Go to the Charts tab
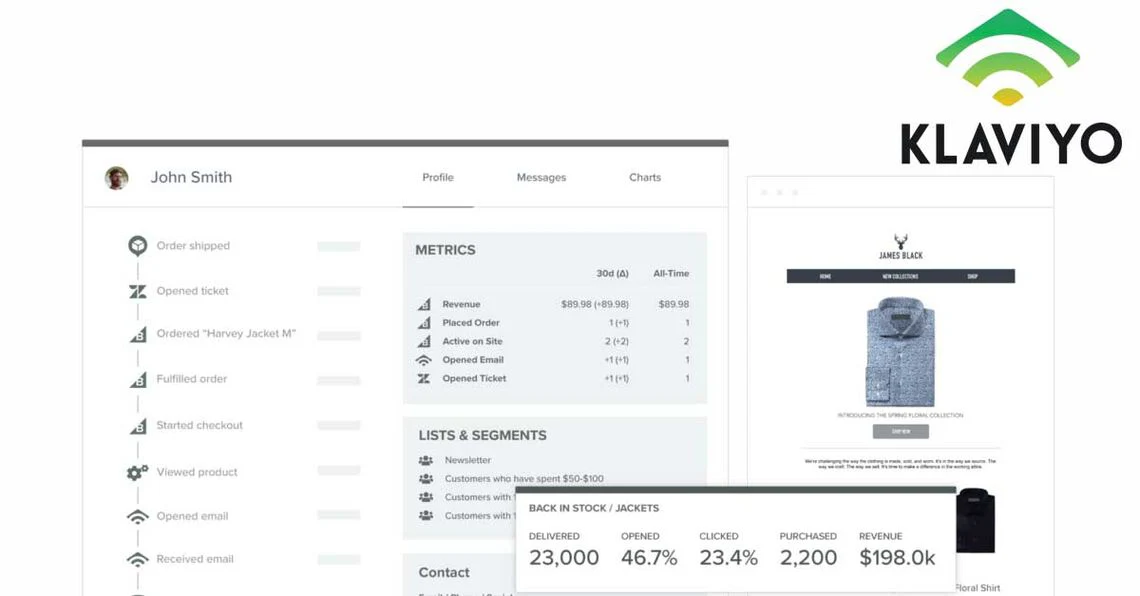This screenshot has width=1140, height=596. coord(645,178)
